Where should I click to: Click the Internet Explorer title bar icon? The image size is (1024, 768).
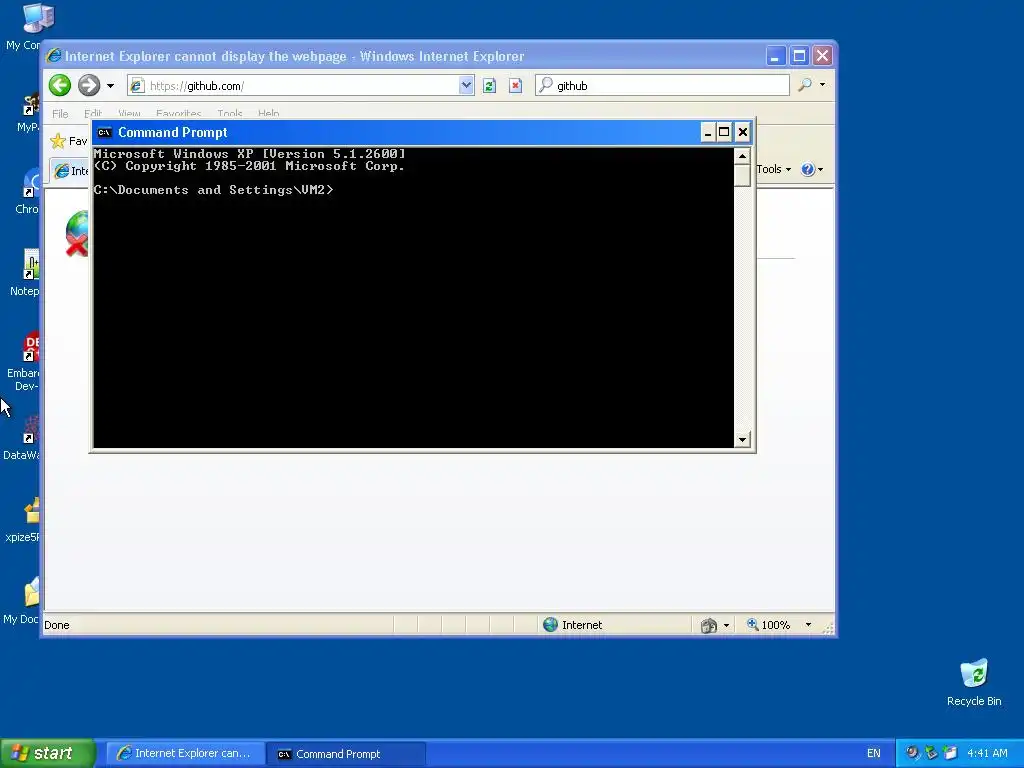point(54,56)
